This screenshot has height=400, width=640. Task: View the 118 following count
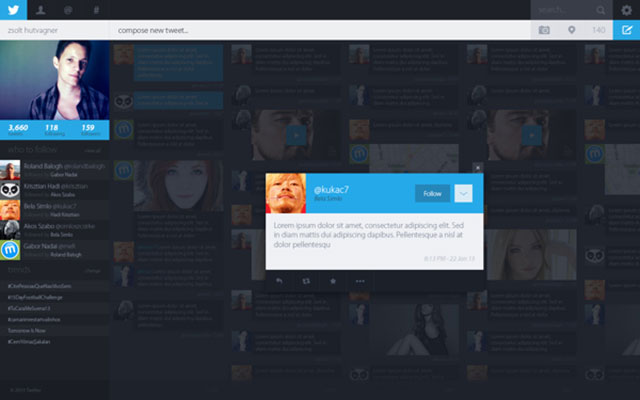54,130
